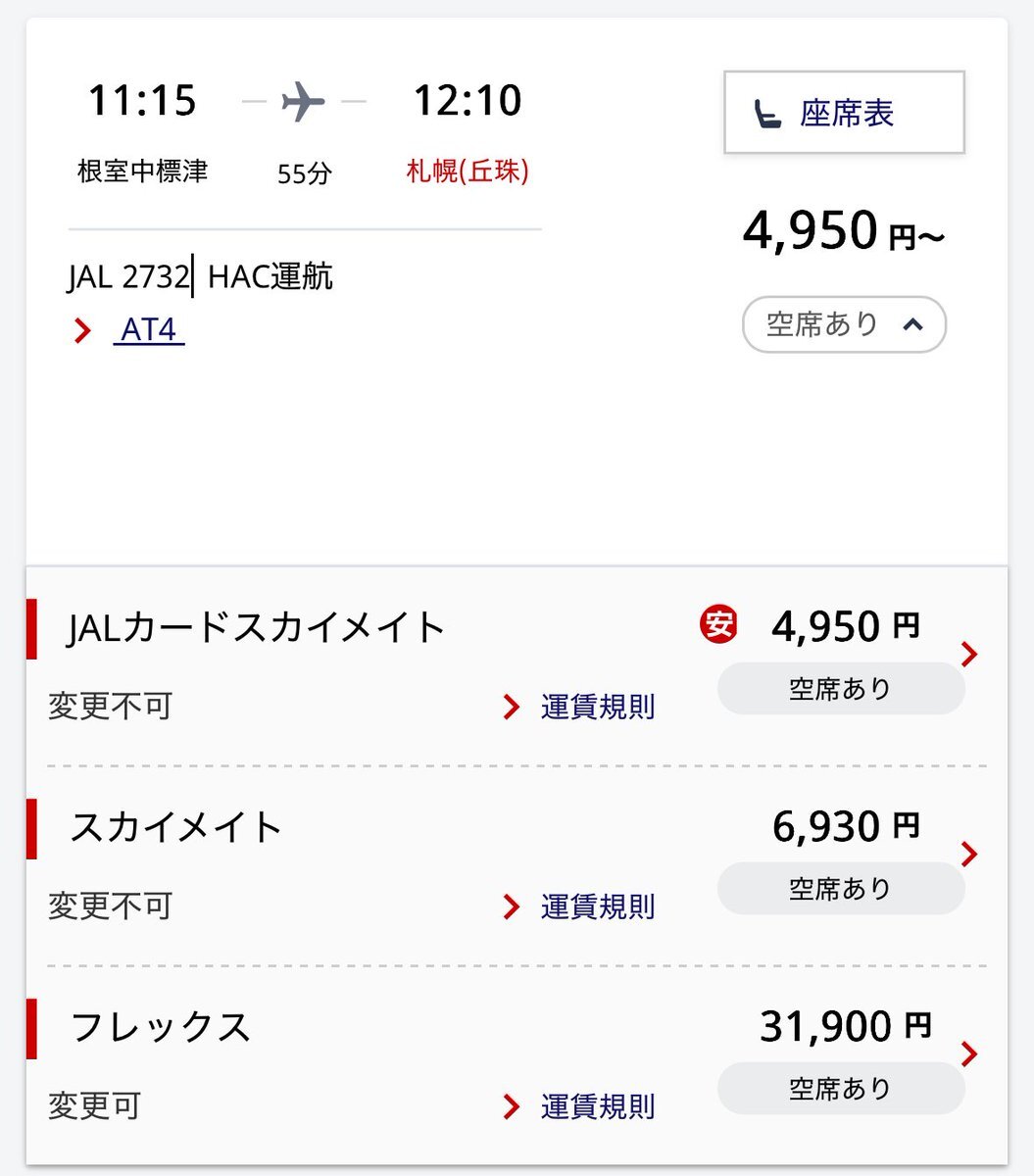Select the JALカードスカイメイト fare row

pyautogui.click(x=517, y=666)
